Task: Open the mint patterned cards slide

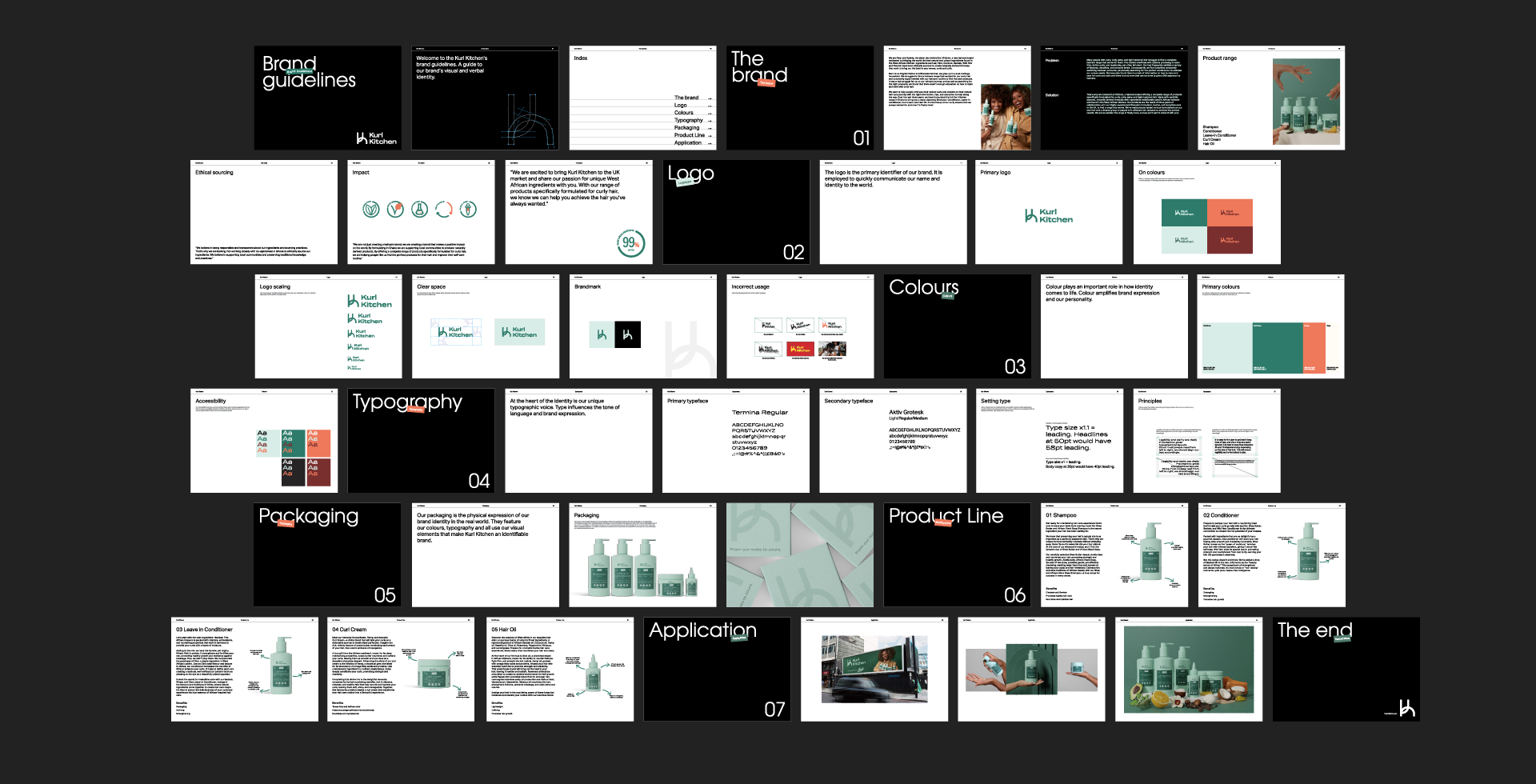Action: pyautogui.click(x=800, y=555)
